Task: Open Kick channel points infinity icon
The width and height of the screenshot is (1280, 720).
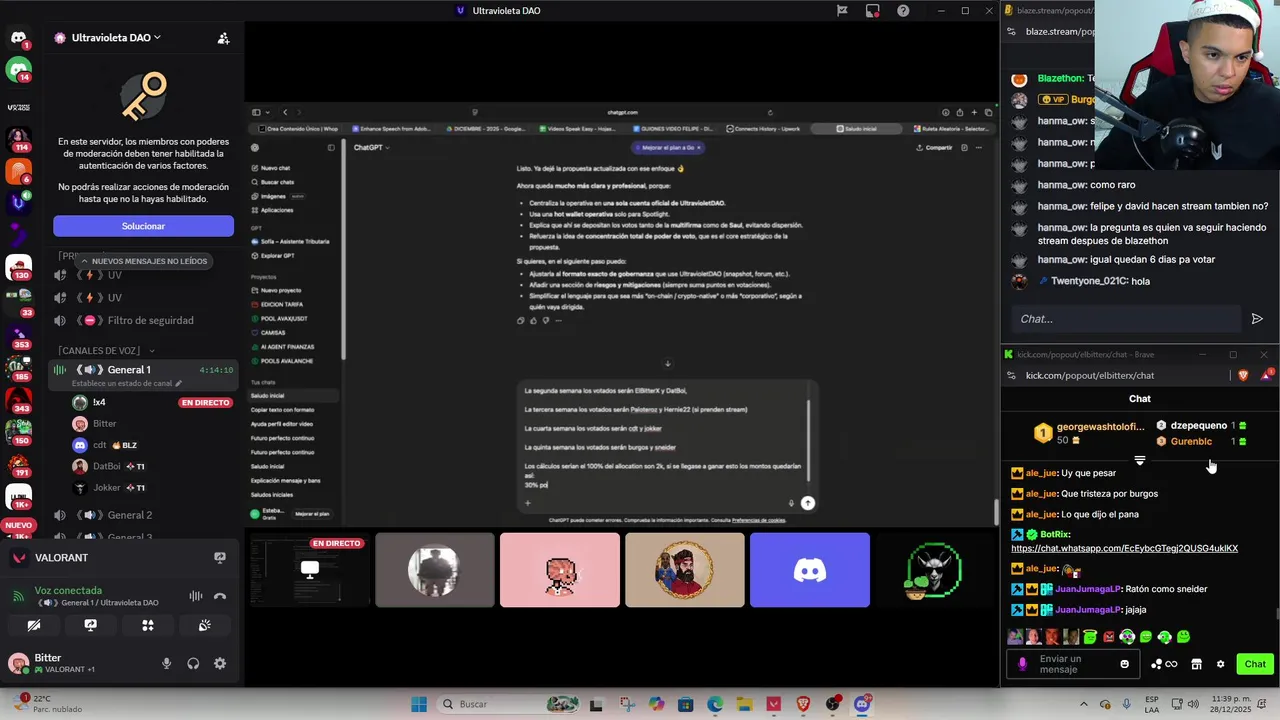Action: [1164, 664]
